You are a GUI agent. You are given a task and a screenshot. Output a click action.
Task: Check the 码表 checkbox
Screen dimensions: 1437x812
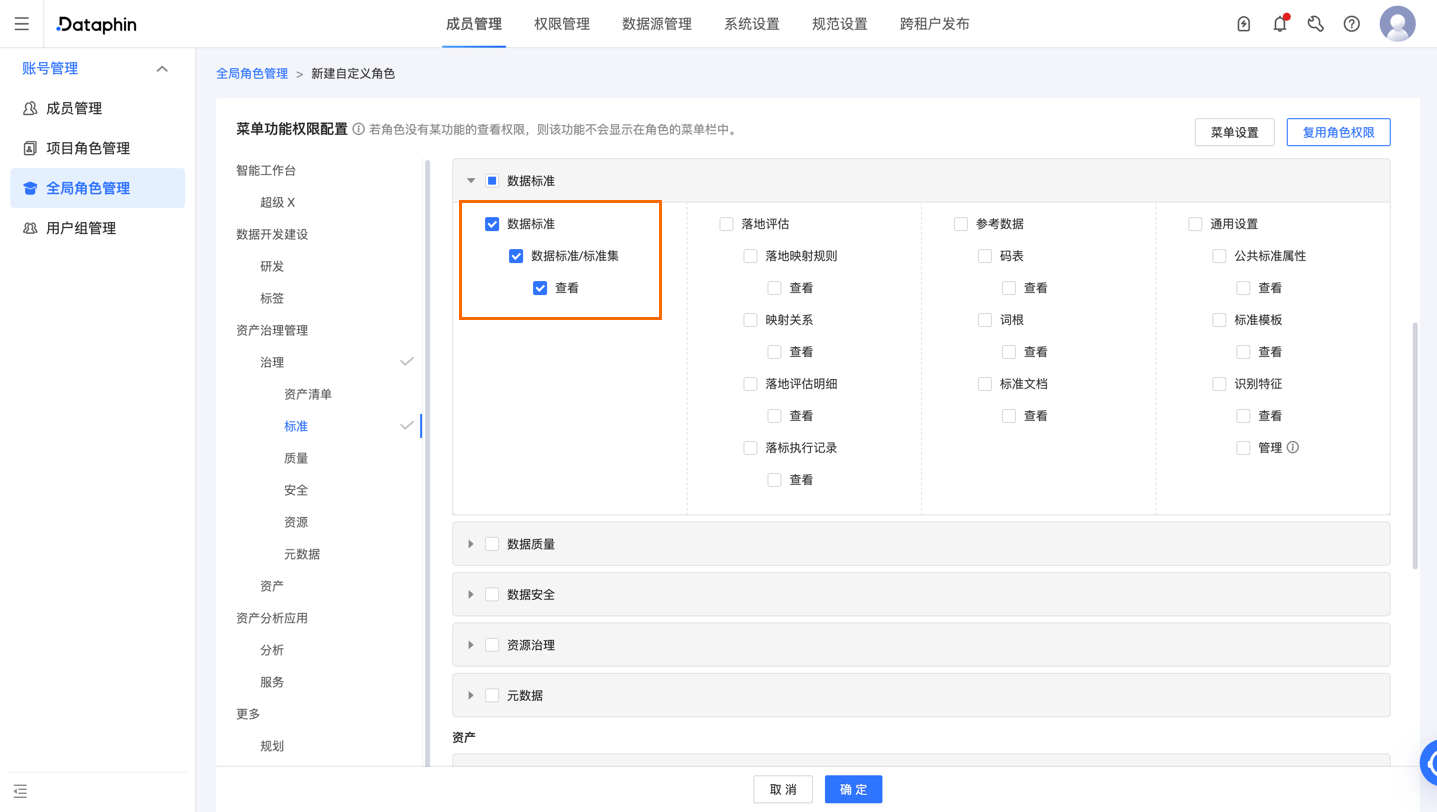pyautogui.click(x=985, y=256)
